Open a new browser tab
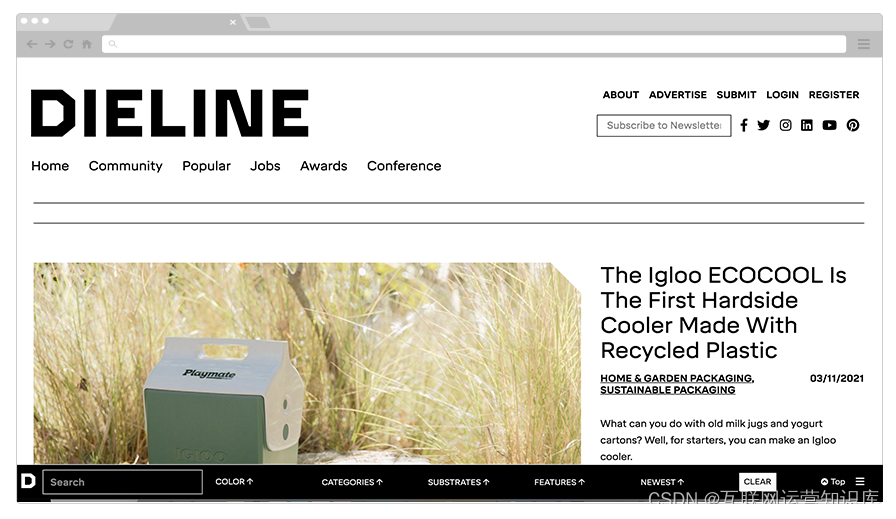 pyautogui.click(x=258, y=23)
